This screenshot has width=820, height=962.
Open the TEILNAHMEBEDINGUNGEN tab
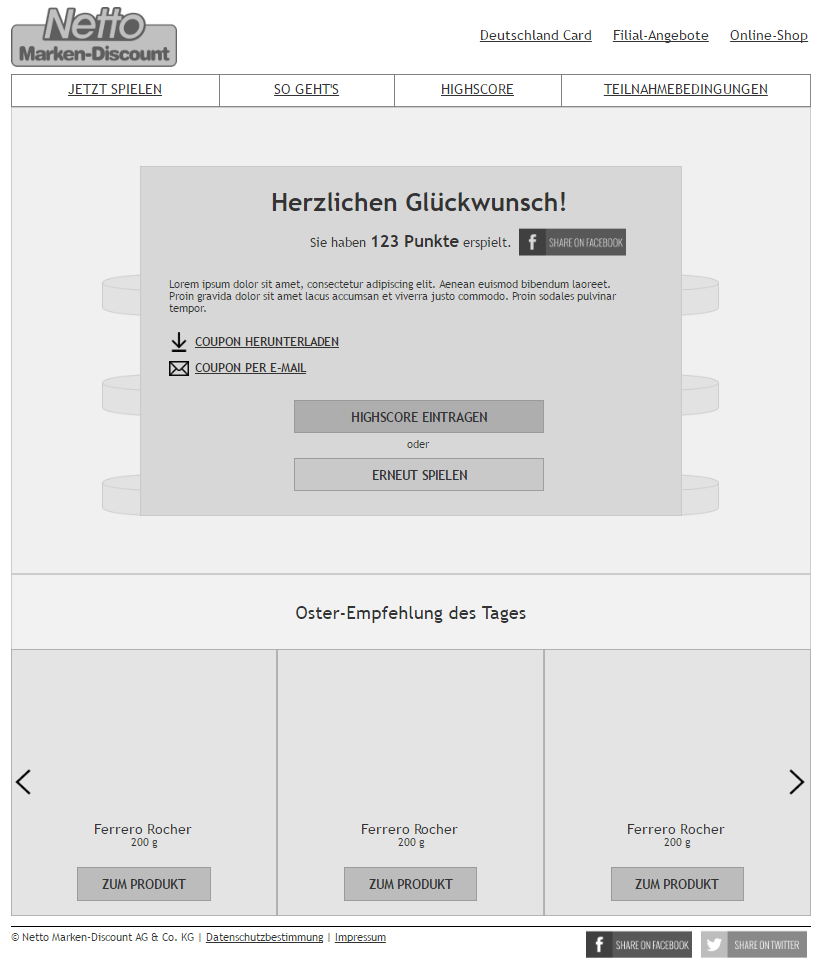coord(686,90)
